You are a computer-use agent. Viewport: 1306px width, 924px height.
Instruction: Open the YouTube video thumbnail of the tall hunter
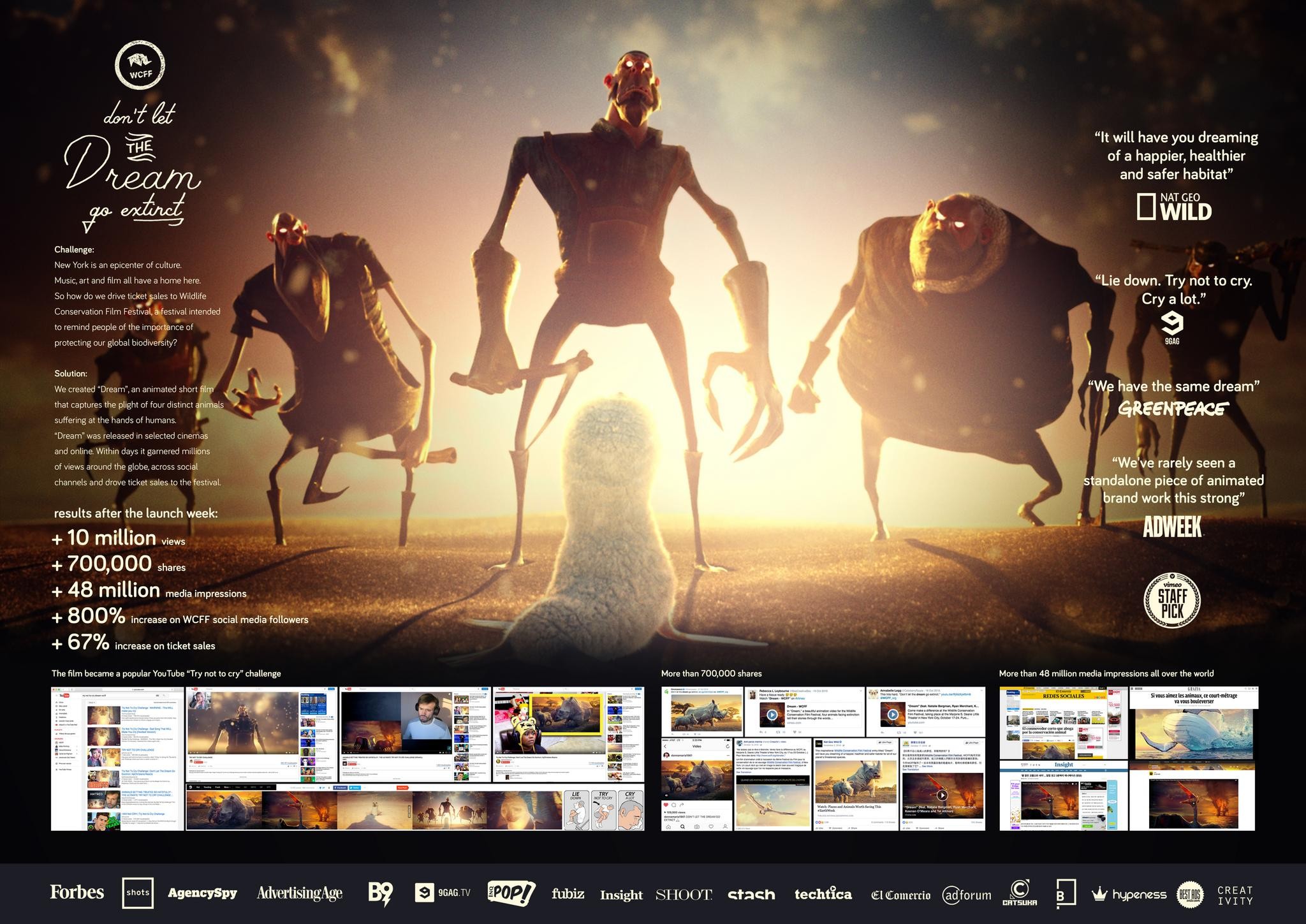pos(261,735)
